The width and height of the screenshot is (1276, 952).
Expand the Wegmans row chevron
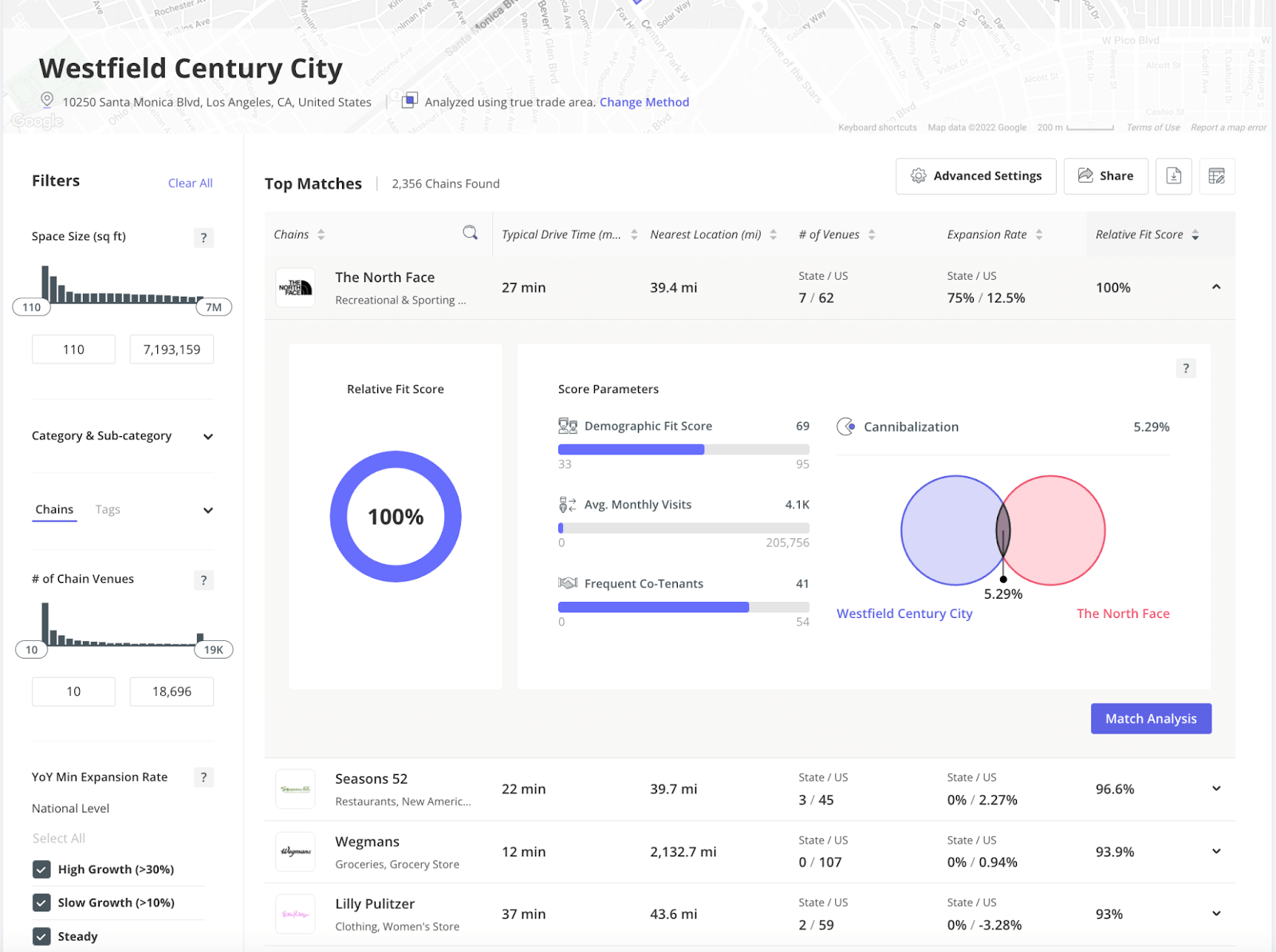[x=1216, y=852]
